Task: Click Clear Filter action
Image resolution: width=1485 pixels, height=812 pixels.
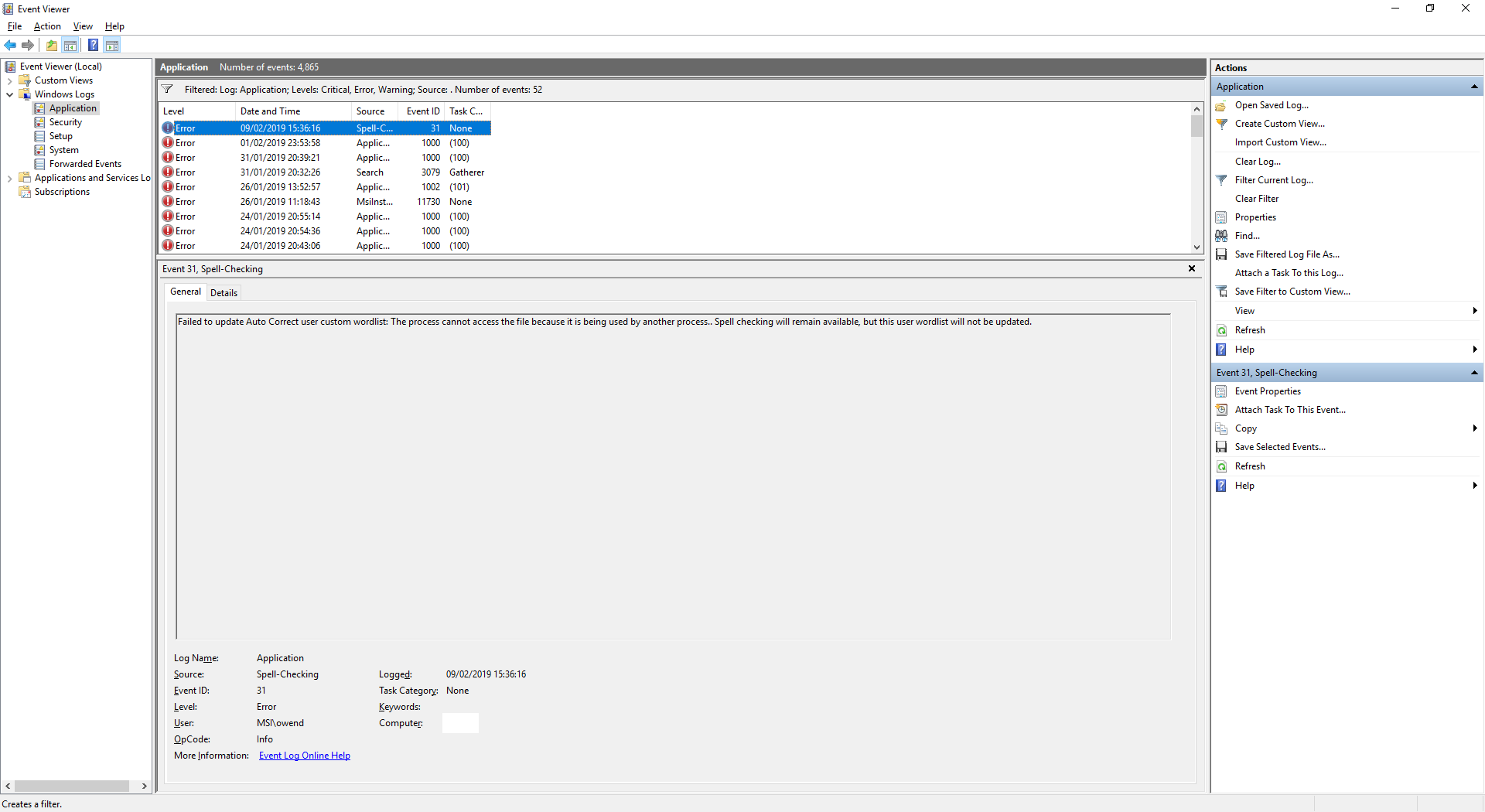Action: pos(1257,199)
